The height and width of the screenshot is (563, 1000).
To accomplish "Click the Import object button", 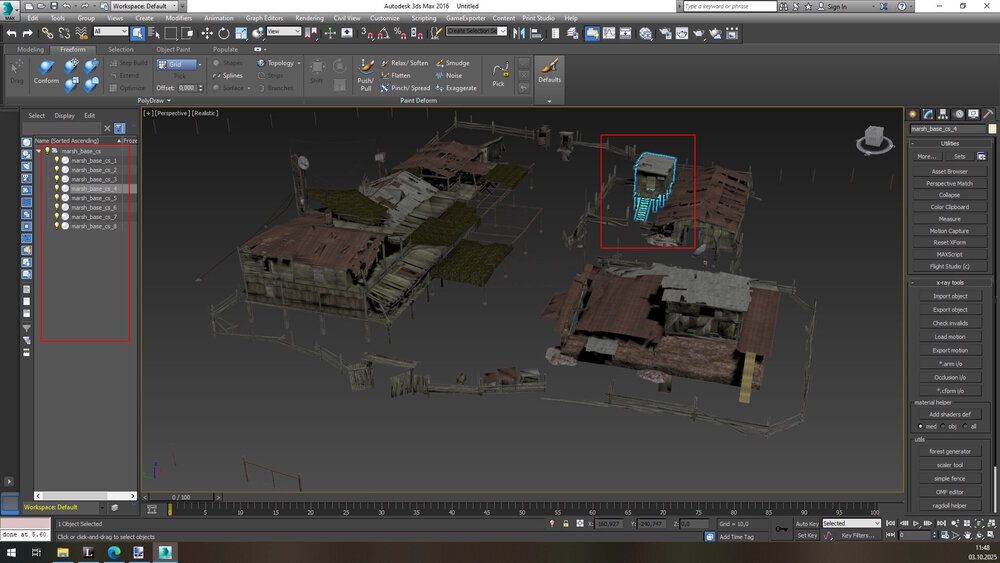I will tap(950, 296).
